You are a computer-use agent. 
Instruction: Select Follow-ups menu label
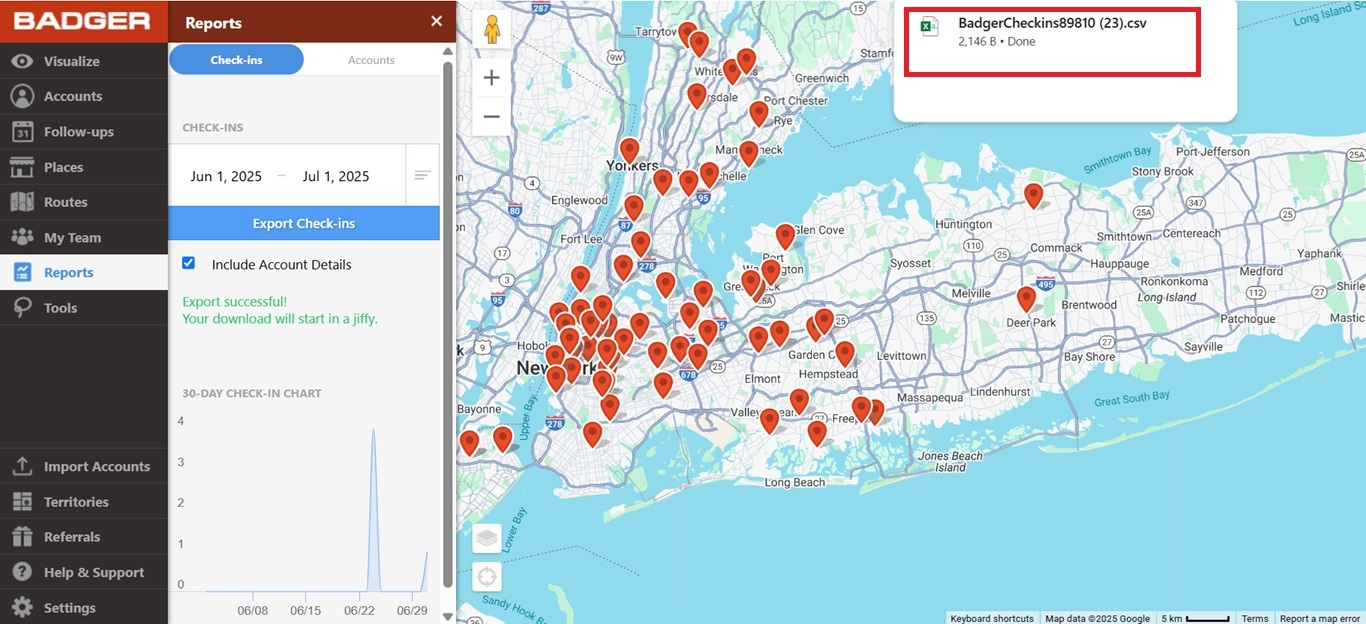coord(79,131)
